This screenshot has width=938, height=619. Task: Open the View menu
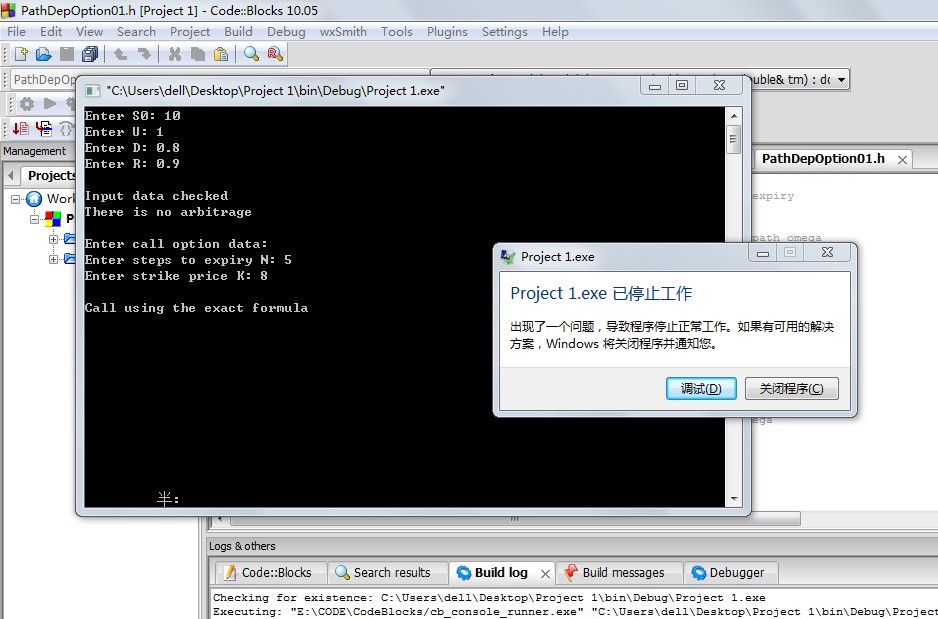[89, 32]
